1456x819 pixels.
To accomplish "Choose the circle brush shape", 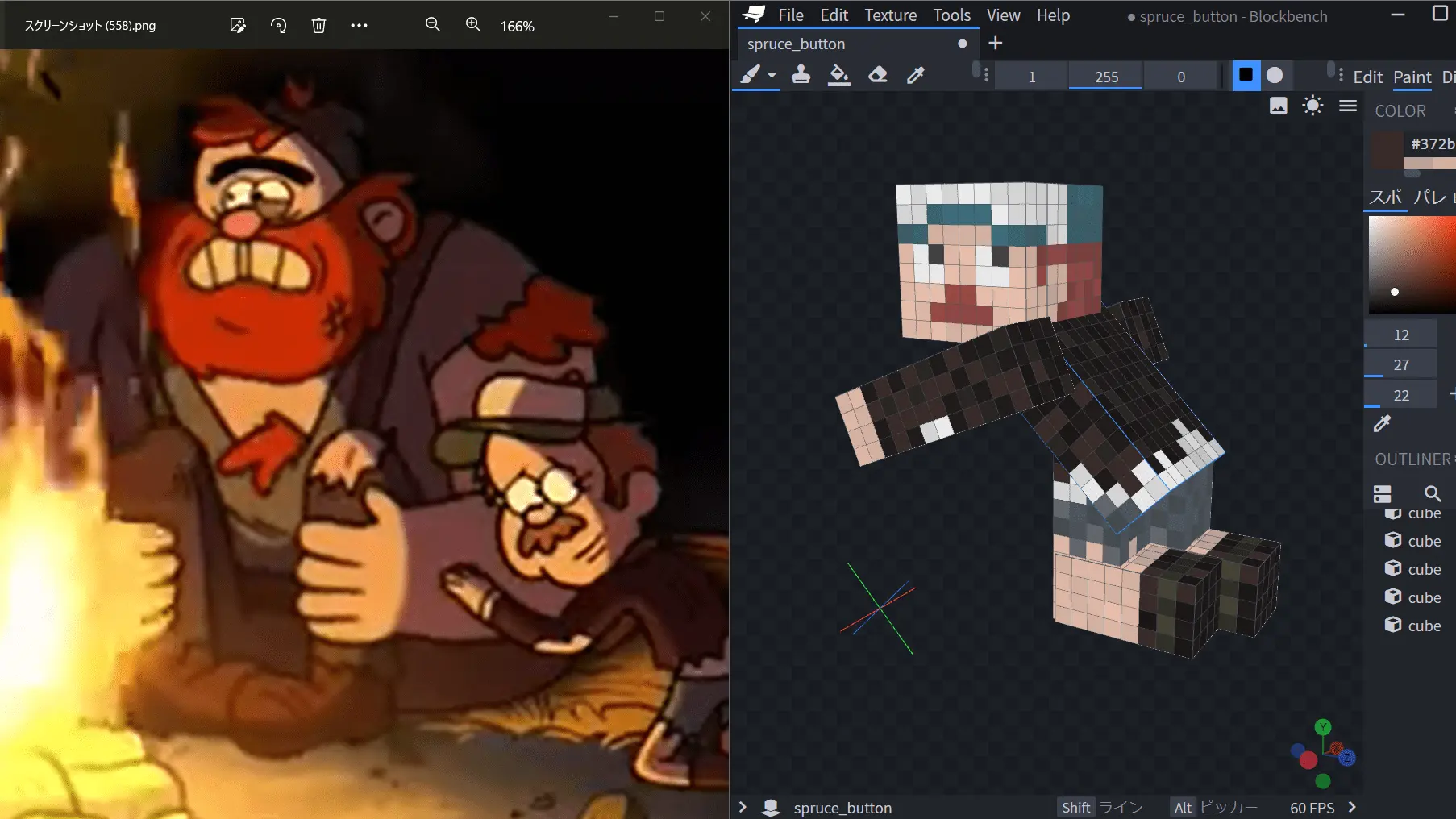I will coord(1275,75).
